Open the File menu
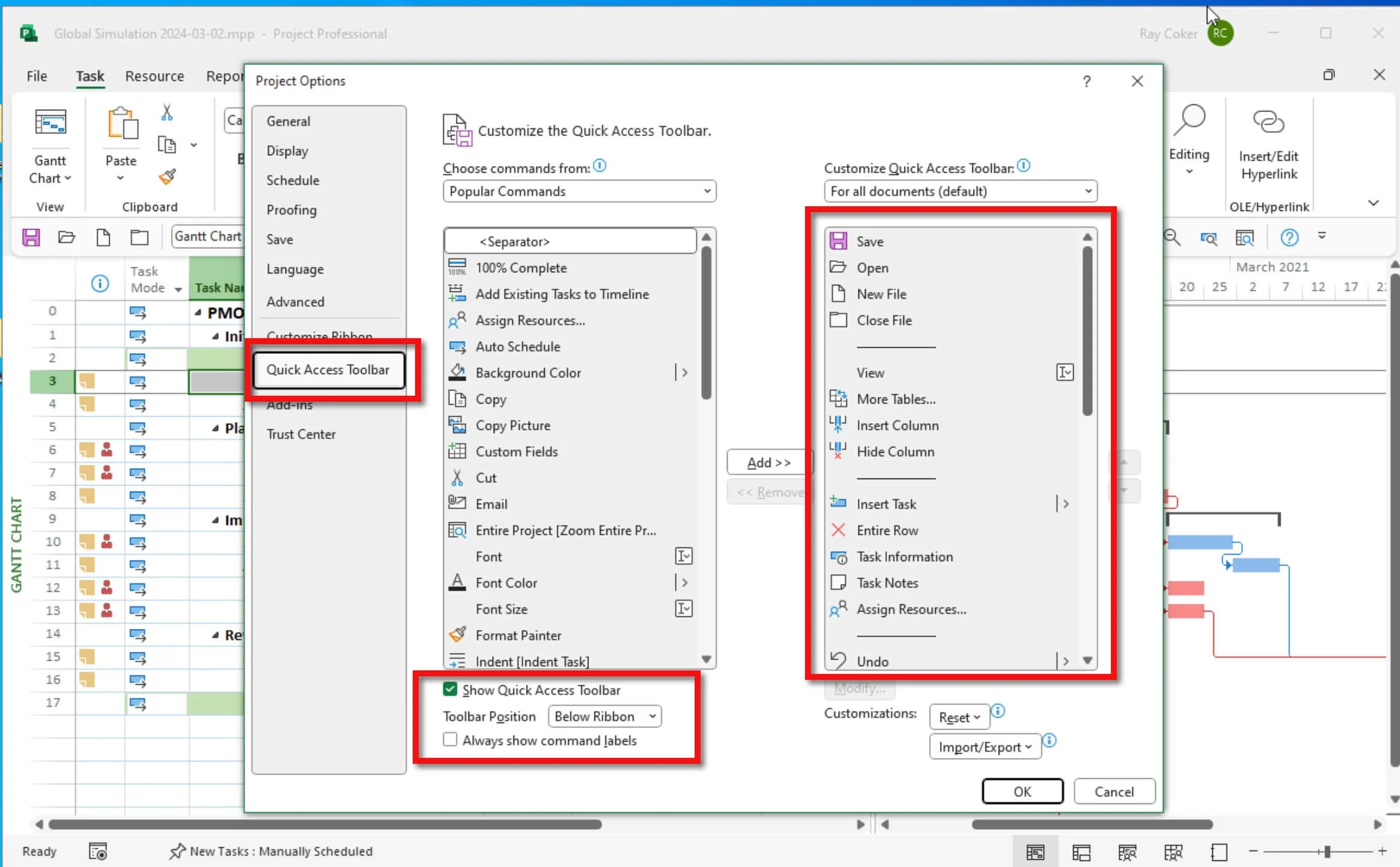The width and height of the screenshot is (1400, 867). [37, 76]
